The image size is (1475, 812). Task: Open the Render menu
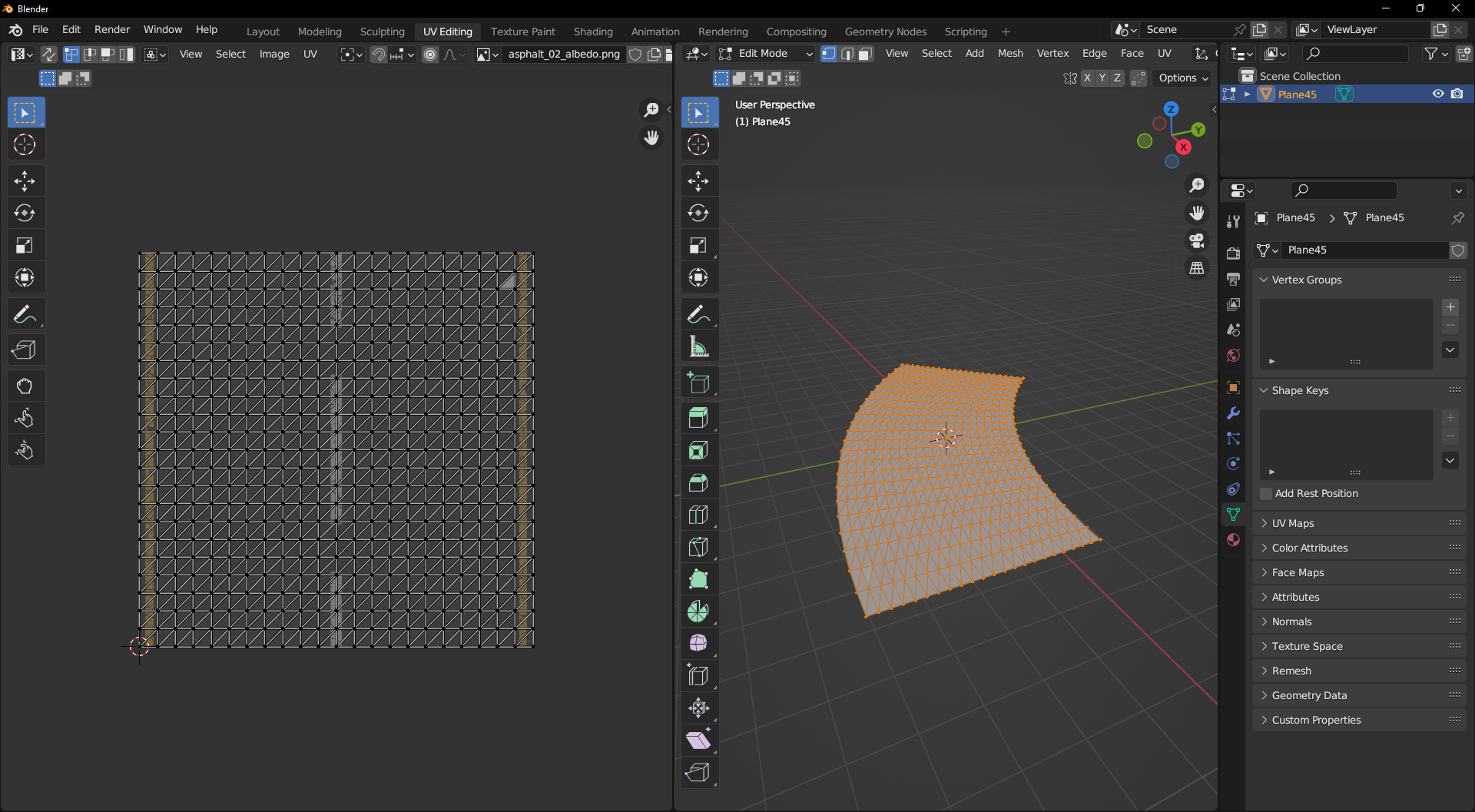pyautogui.click(x=111, y=29)
